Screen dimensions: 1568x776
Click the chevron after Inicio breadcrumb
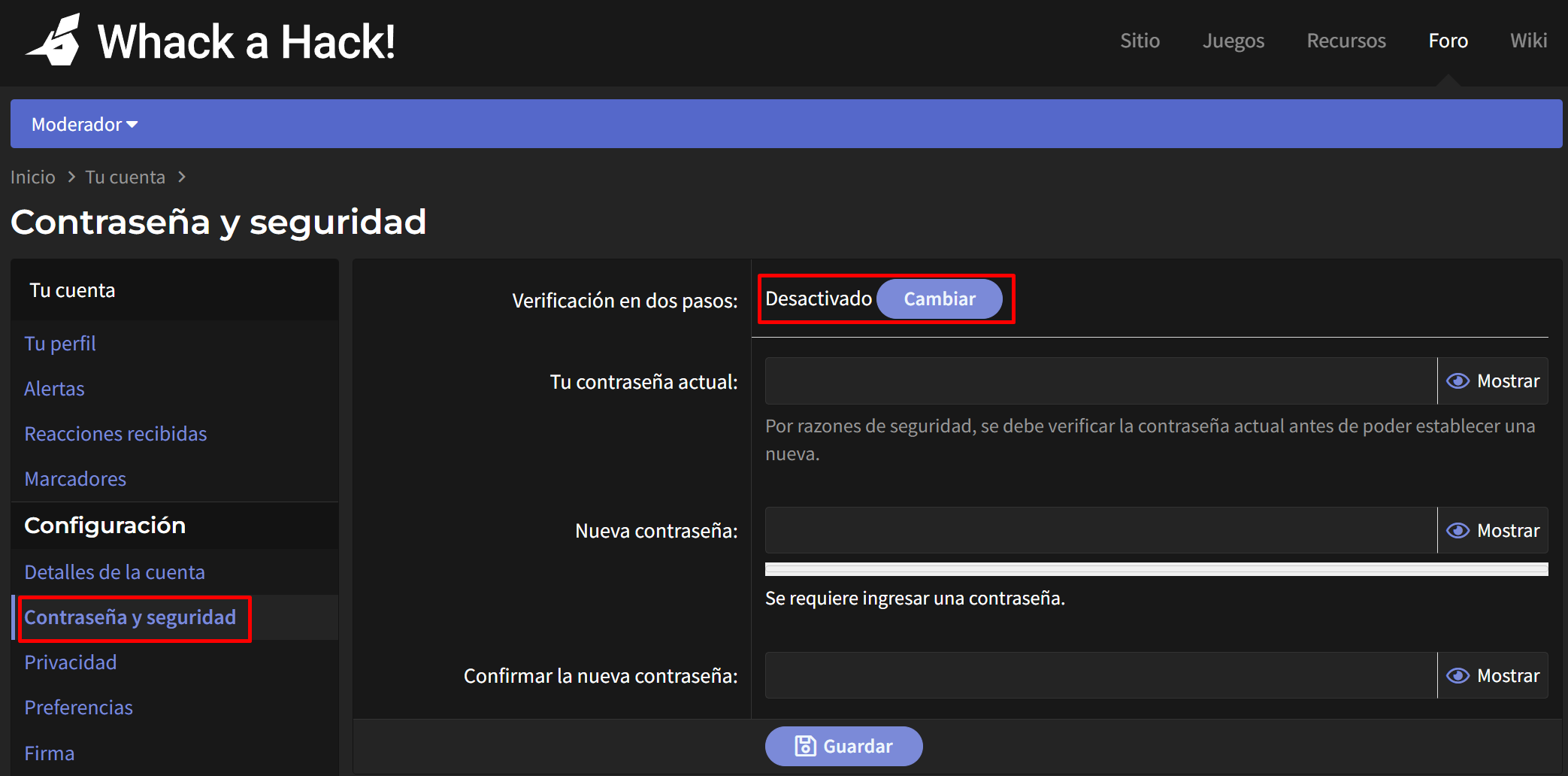coord(71,177)
